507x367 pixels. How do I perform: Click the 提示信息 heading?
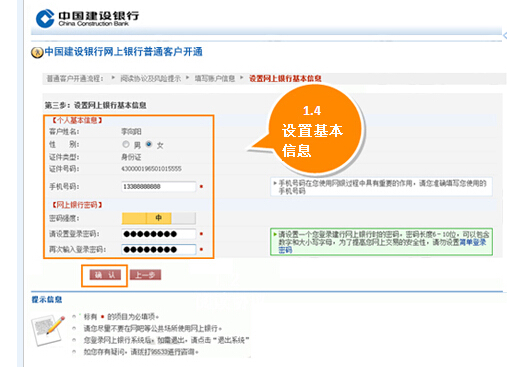tap(47, 299)
